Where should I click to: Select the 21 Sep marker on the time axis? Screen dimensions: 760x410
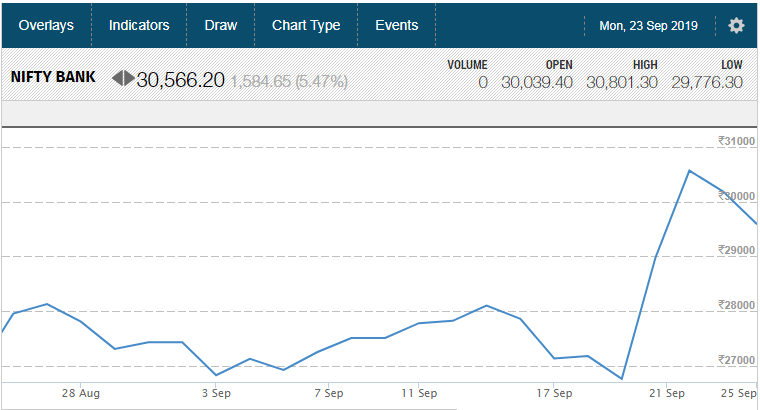click(x=667, y=393)
